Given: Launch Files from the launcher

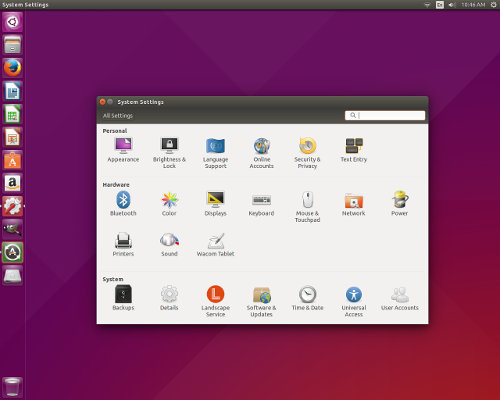Looking at the screenshot, I should 13,45.
